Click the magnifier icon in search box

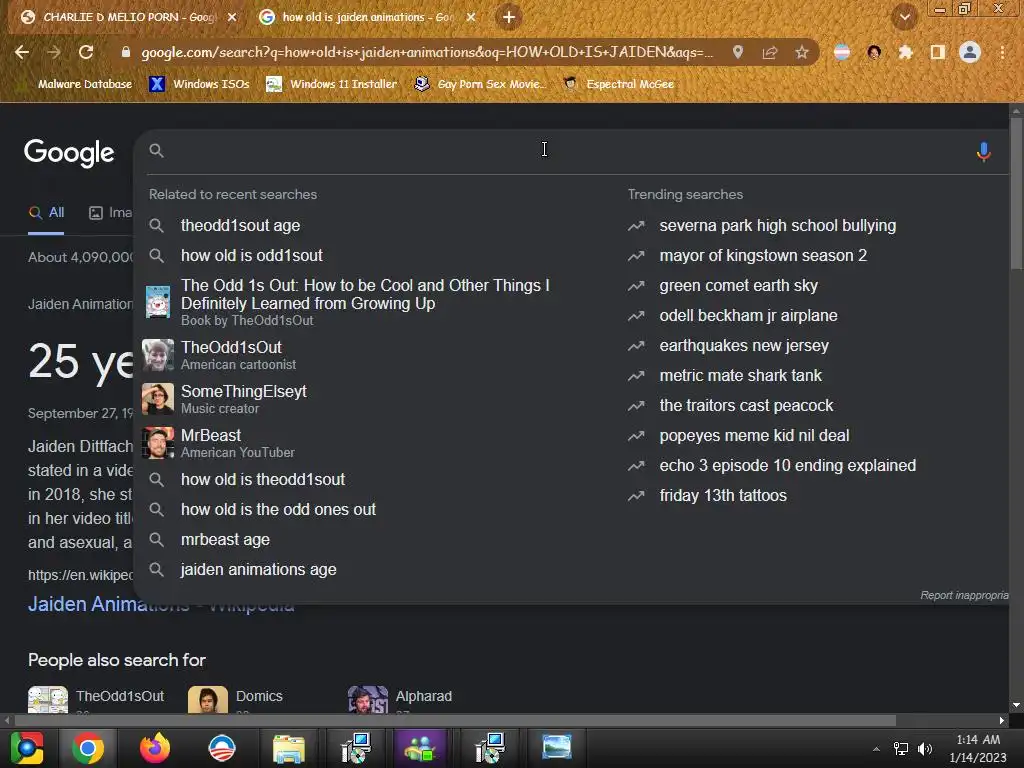tap(156, 151)
